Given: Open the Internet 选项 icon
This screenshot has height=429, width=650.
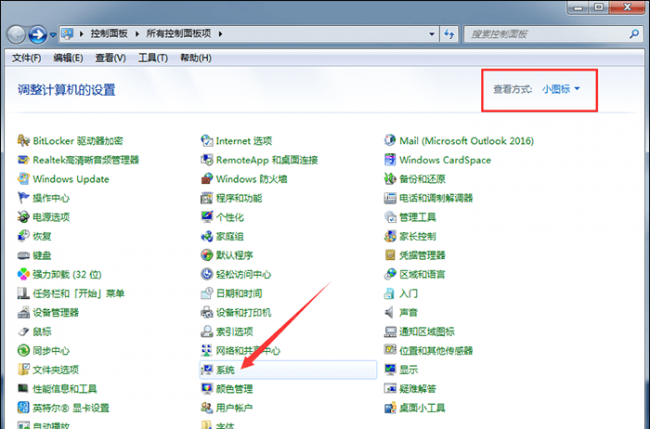Looking at the screenshot, I should (206, 141).
